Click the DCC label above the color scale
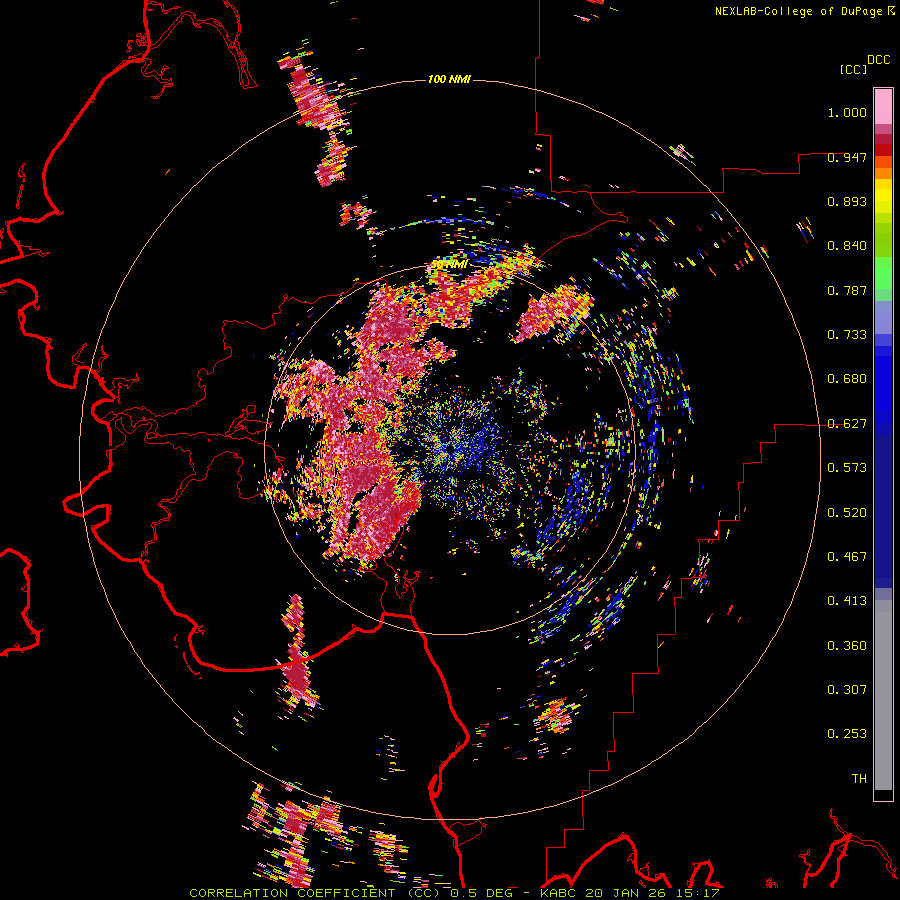900x900 pixels. point(879,60)
